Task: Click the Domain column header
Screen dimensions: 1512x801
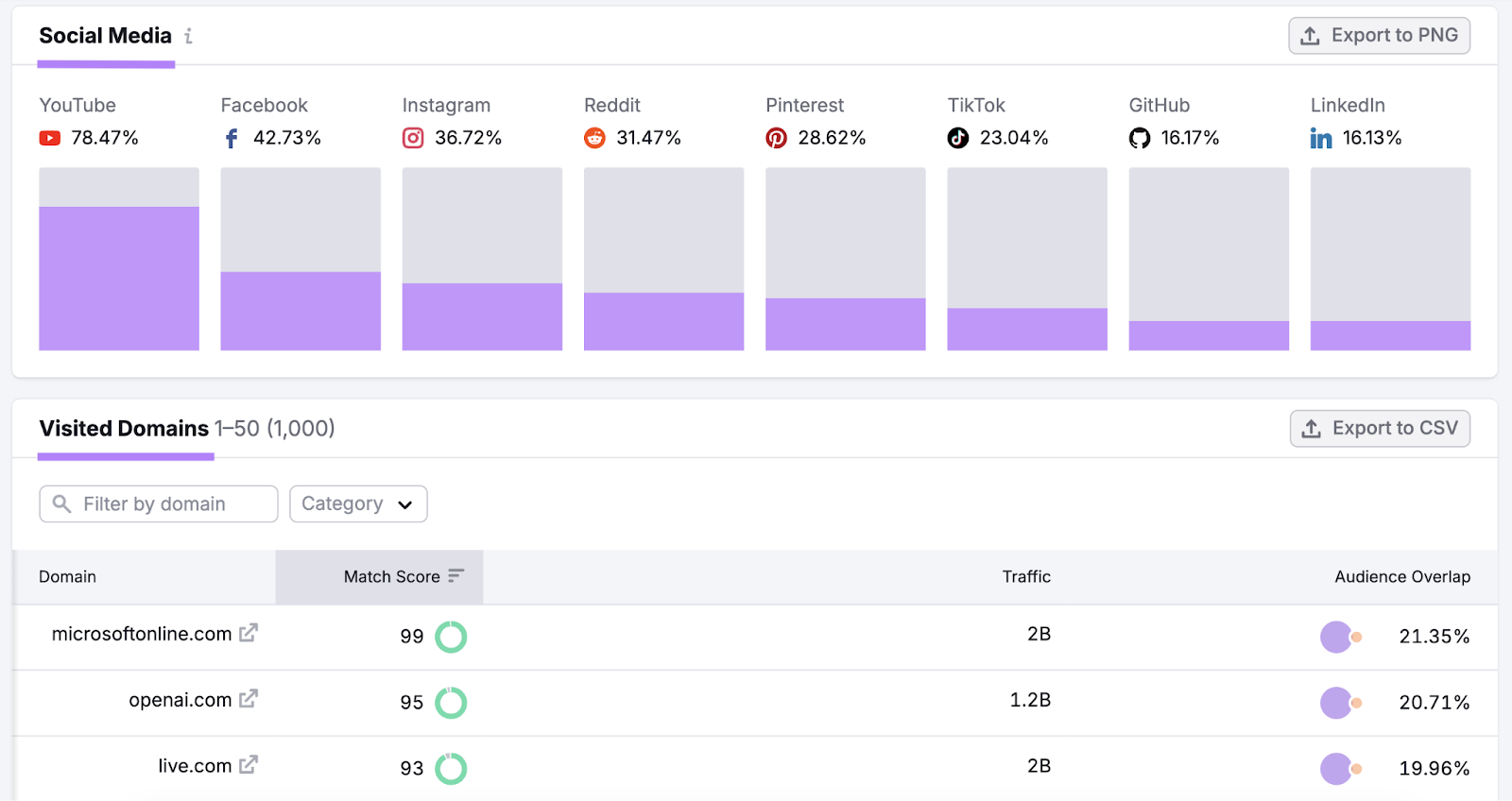Action: [x=67, y=577]
